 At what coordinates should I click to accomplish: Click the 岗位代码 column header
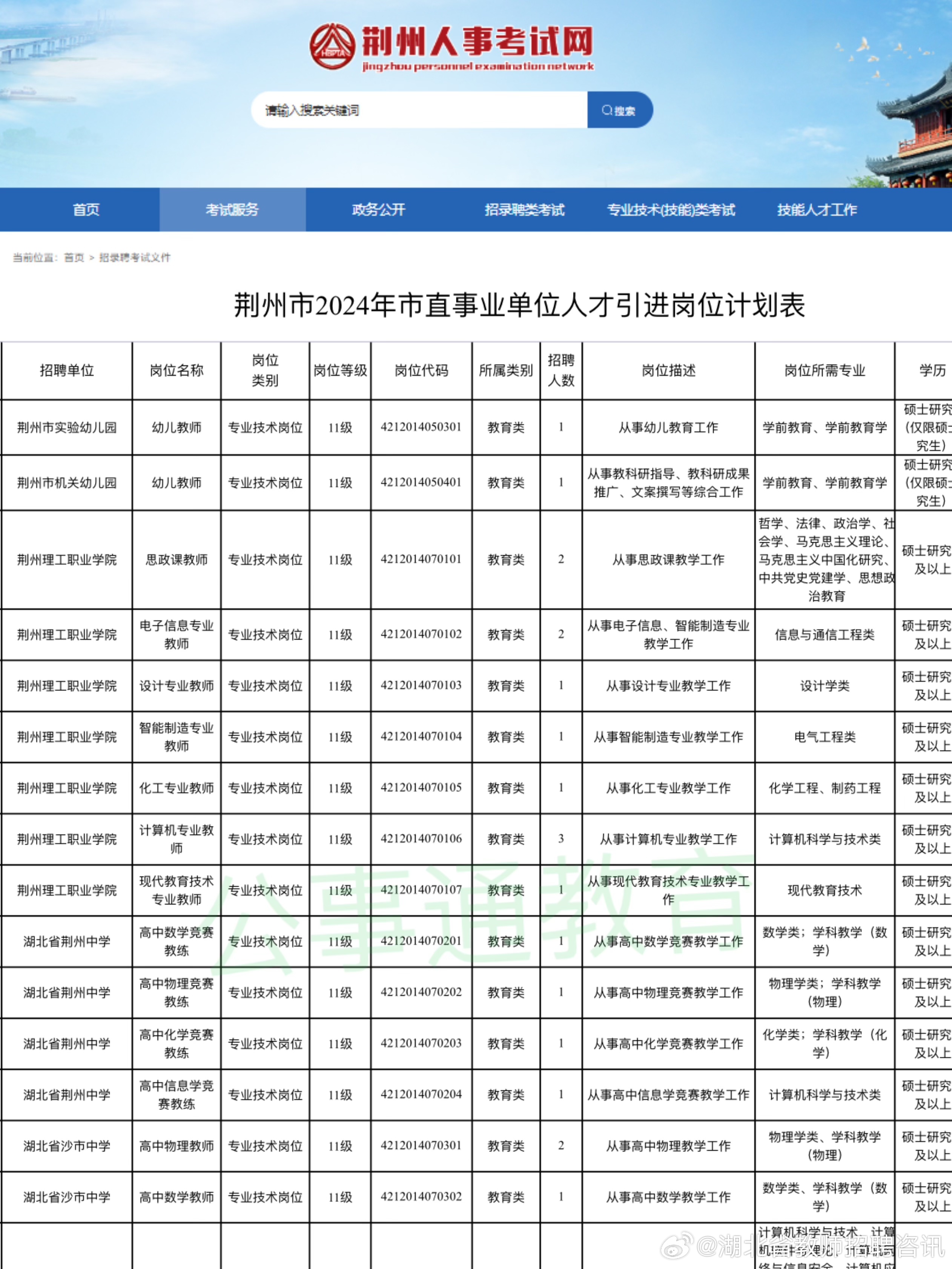pos(421,371)
